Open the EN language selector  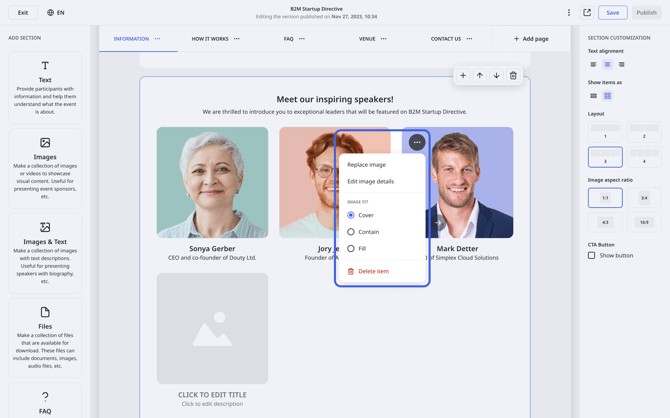[56, 12]
